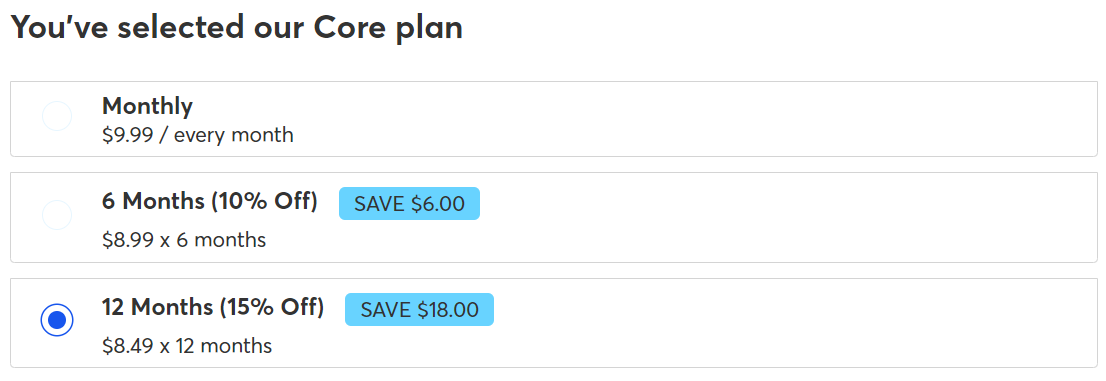The image size is (1106, 381).
Task: Click empty space inside the 6 Months card
Action: [776, 217]
